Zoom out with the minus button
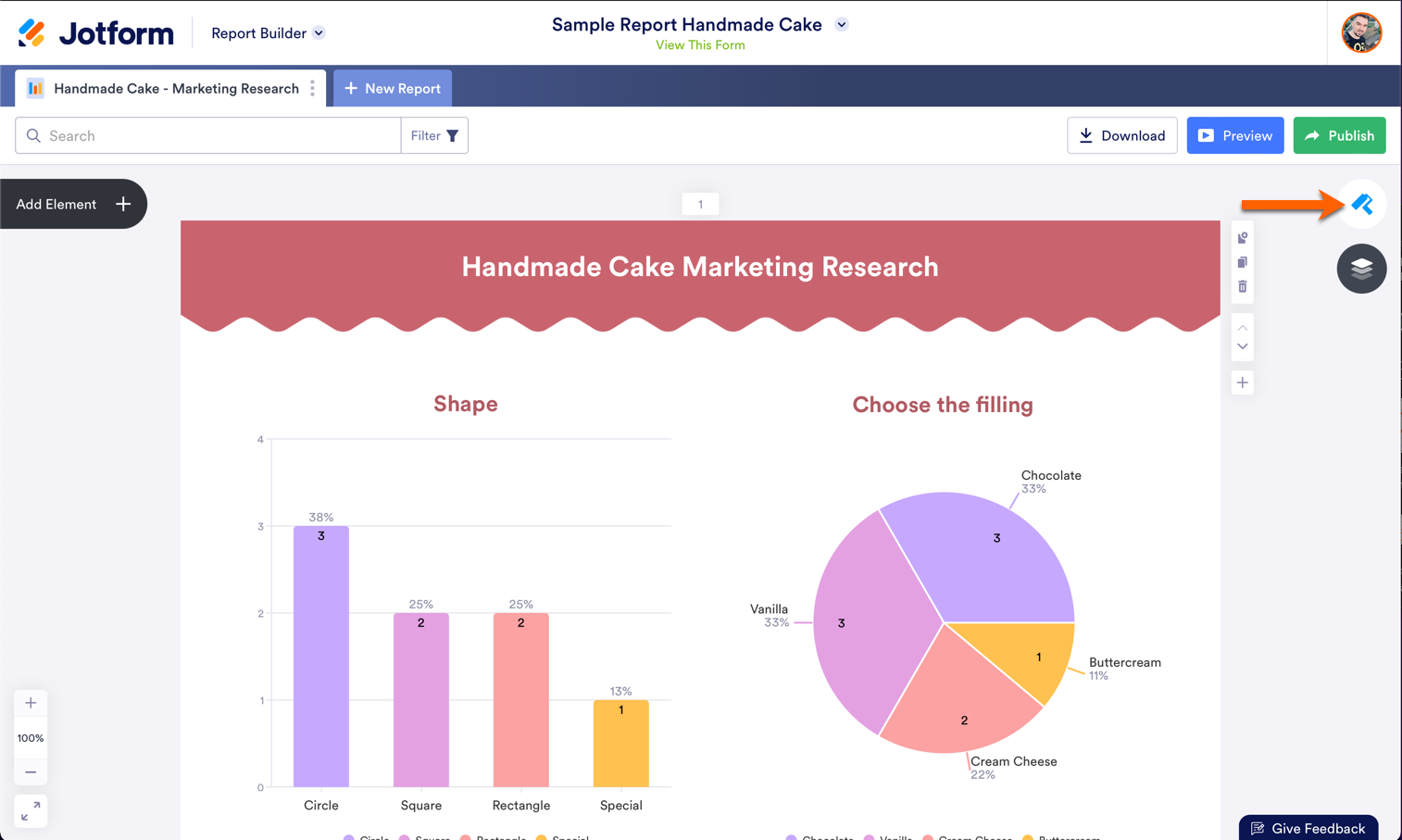The width and height of the screenshot is (1402, 840). tap(31, 772)
